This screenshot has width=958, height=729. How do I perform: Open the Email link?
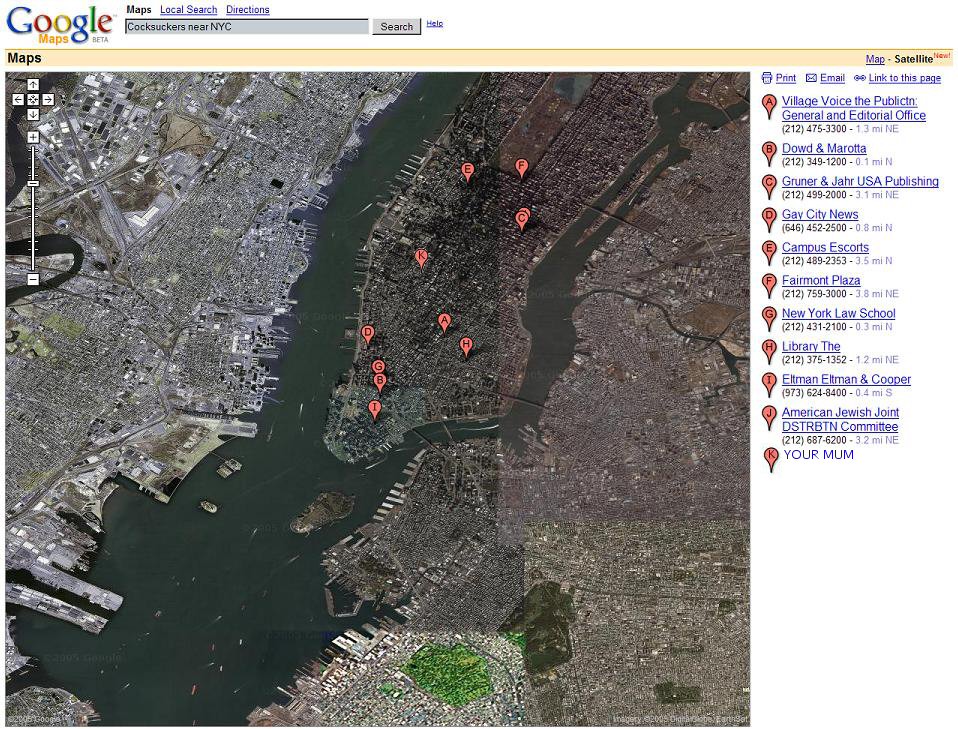832,78
